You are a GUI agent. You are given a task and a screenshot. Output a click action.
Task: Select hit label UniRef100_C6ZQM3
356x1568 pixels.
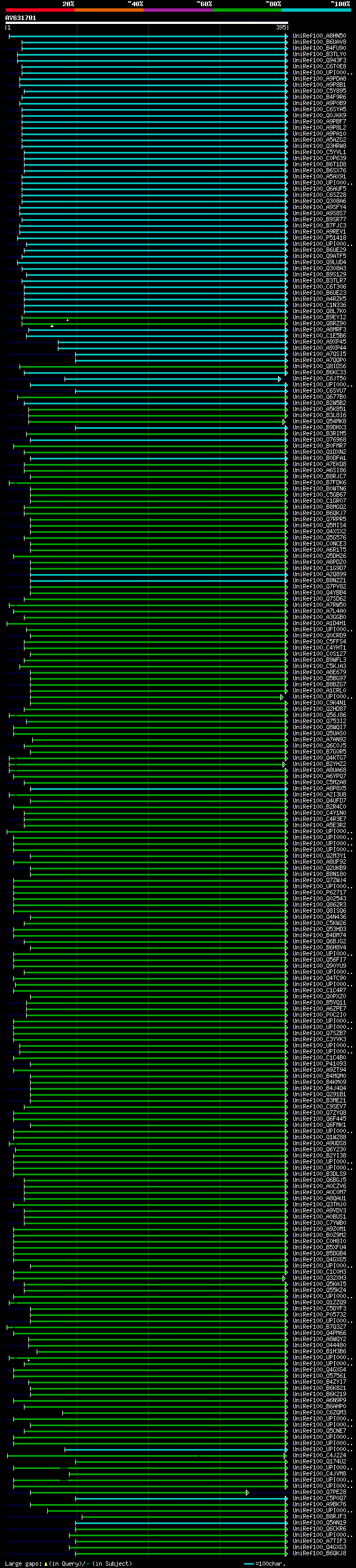coord(319,1412)
